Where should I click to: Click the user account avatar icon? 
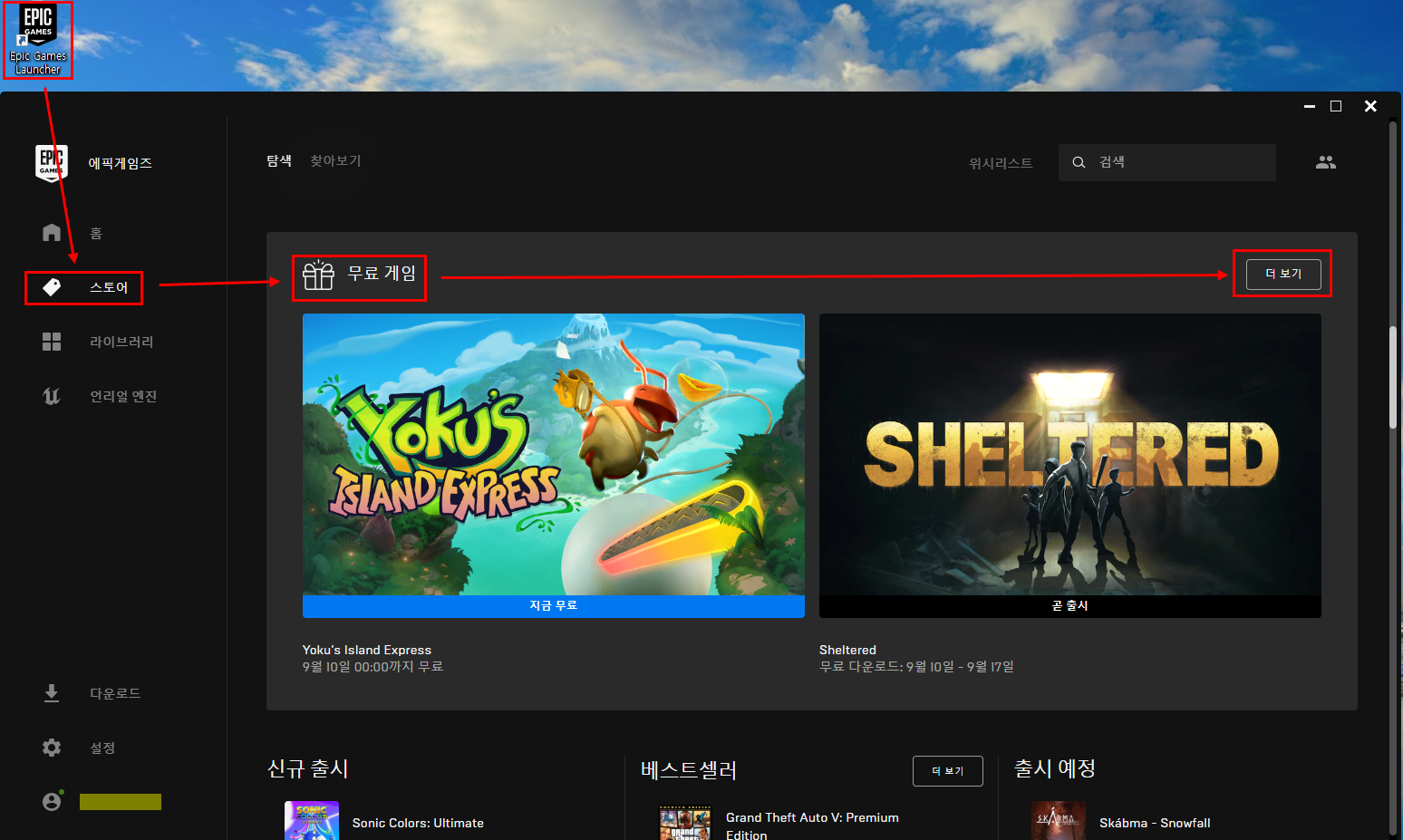[52, 802]
